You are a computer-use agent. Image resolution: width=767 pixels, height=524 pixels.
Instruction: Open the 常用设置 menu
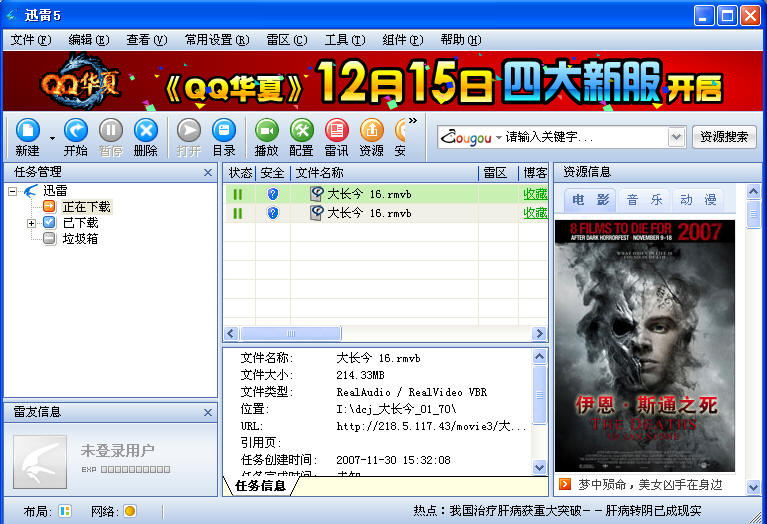[217, 40]
